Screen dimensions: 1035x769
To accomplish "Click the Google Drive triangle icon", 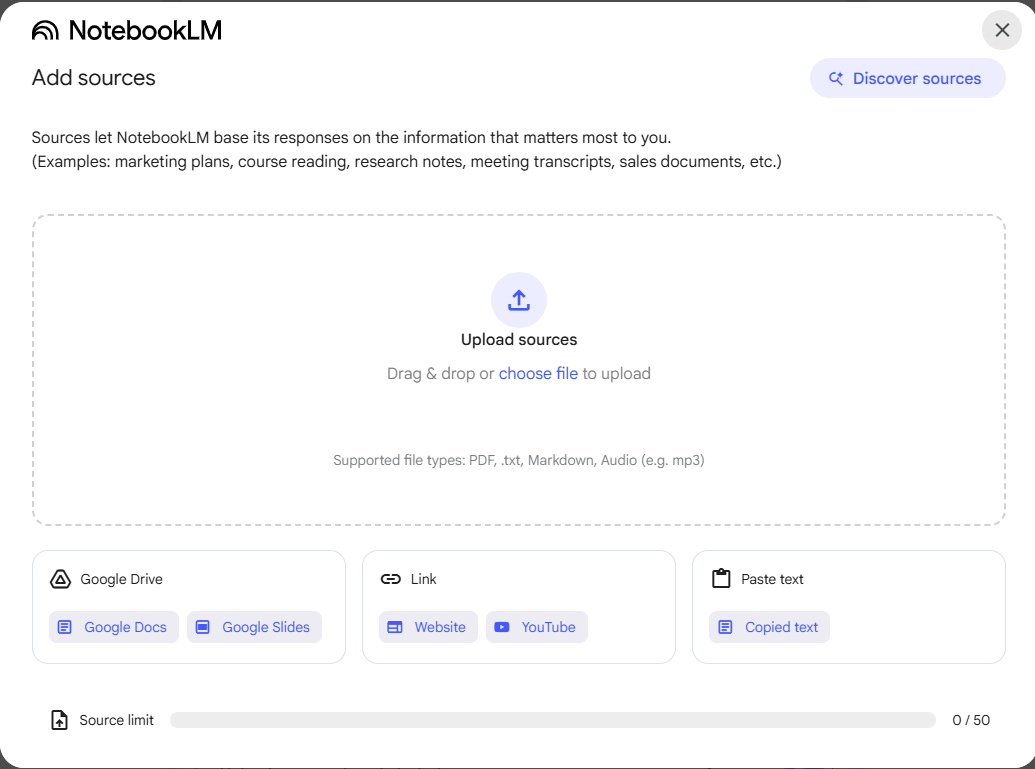I will click(x=60, y=579).
